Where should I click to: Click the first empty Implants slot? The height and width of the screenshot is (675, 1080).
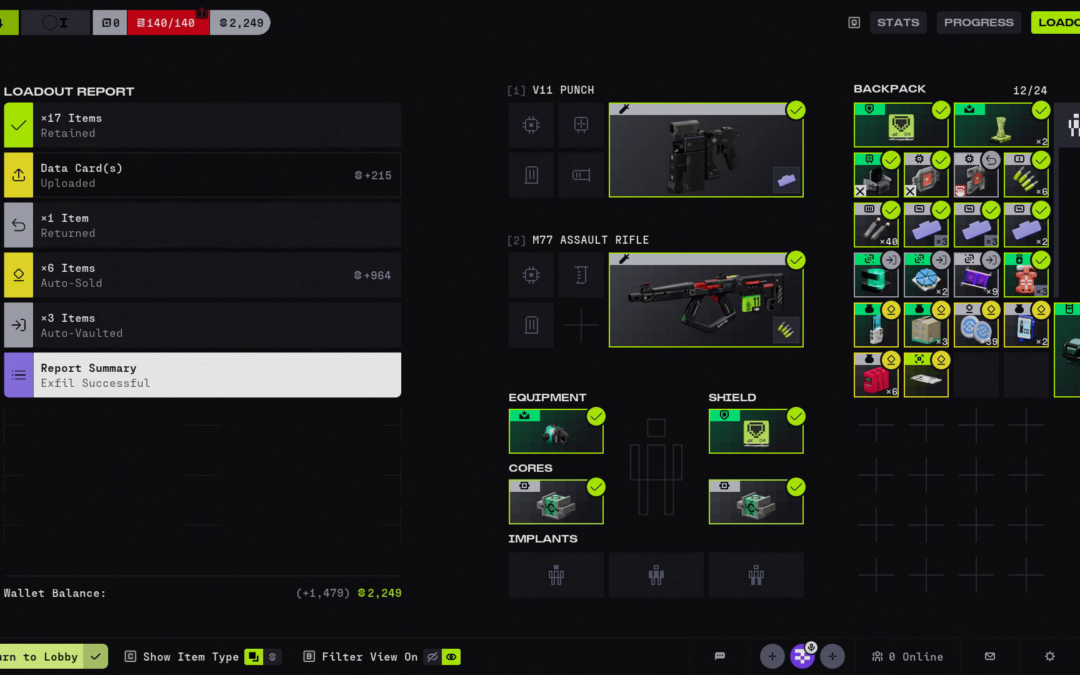pyautogui.click(x=556, y=575)
